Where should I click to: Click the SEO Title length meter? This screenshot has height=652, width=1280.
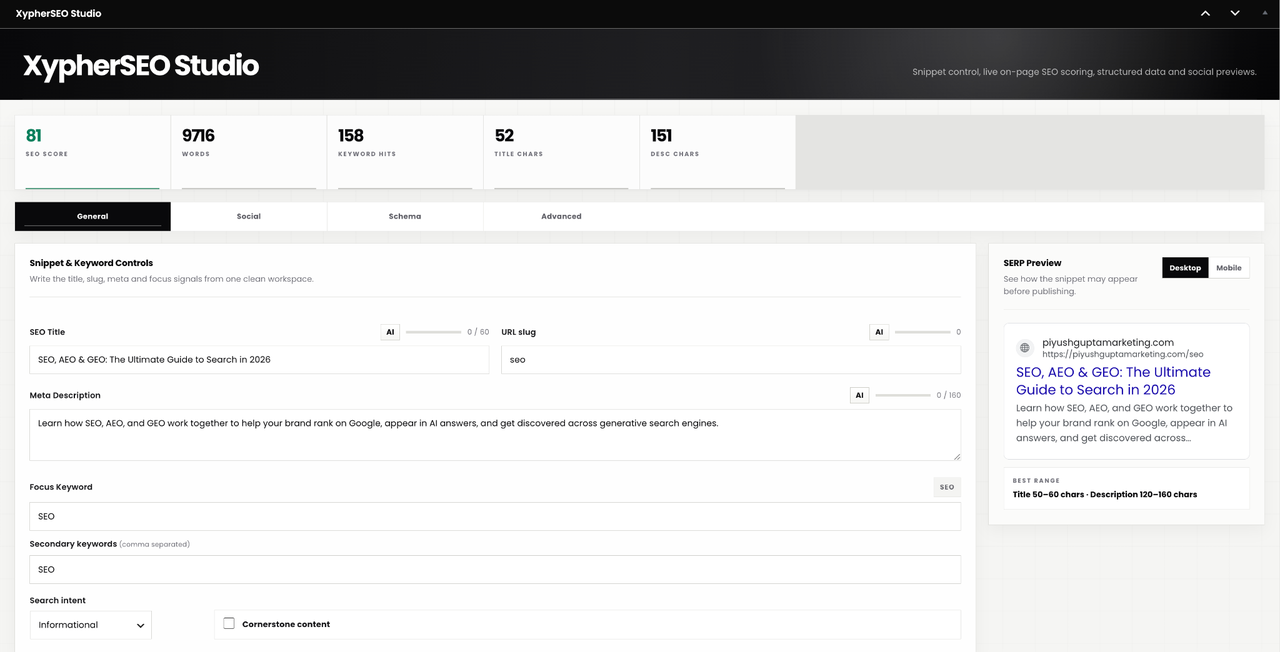click(433, 332)
